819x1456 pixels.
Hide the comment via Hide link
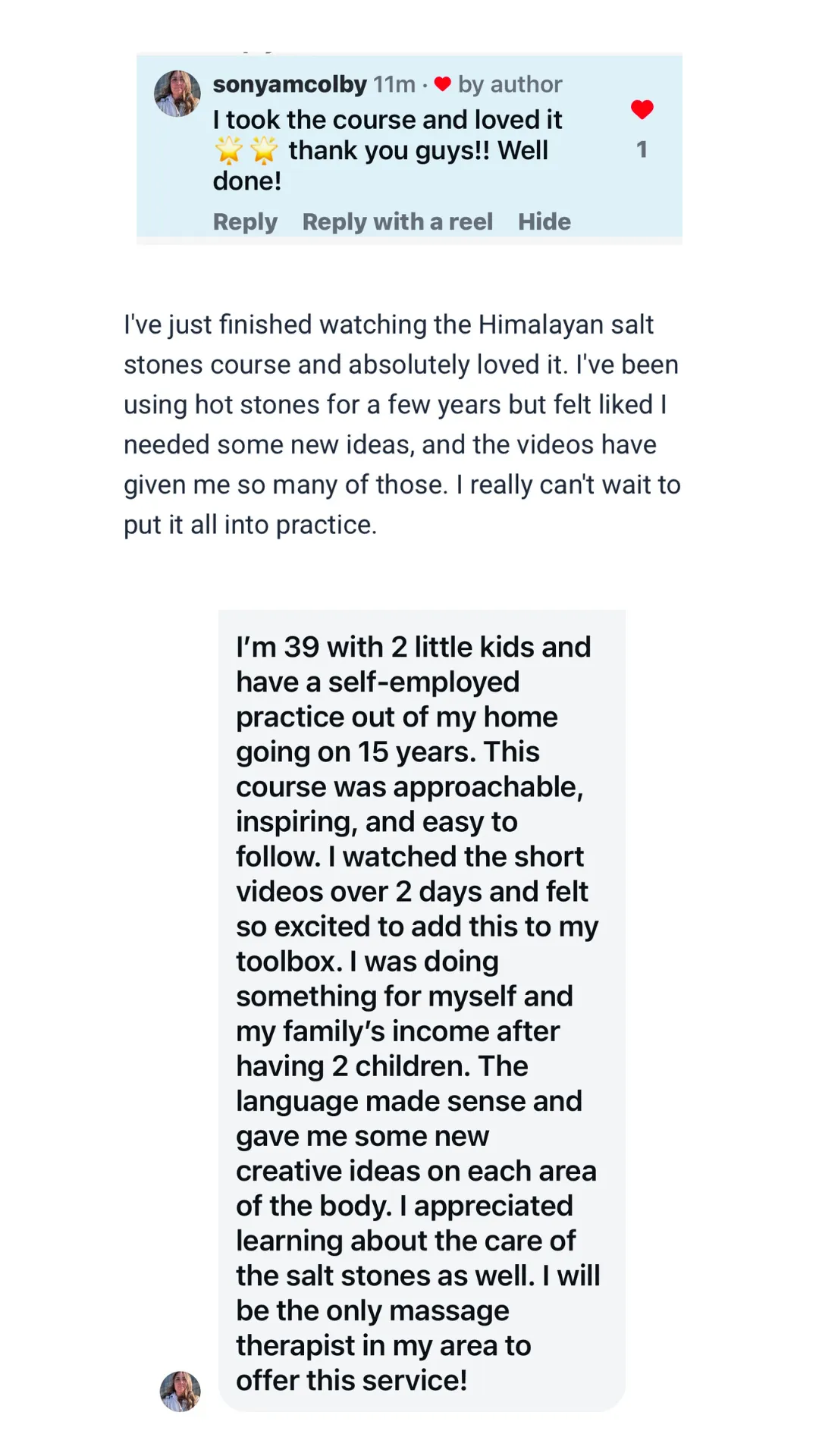coord(544,221)
